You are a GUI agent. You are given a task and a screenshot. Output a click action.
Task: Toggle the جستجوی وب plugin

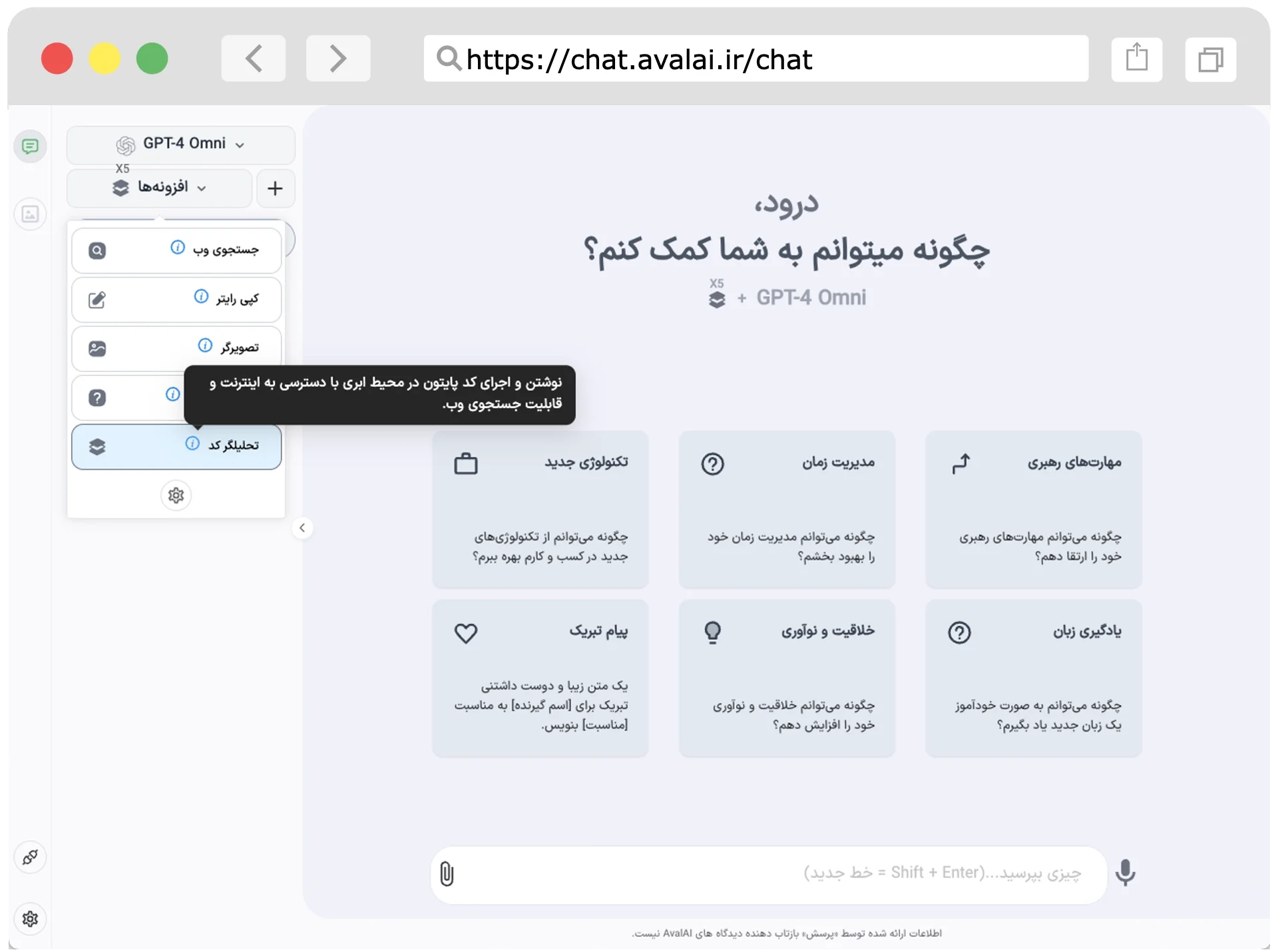(x=176, y=251)
